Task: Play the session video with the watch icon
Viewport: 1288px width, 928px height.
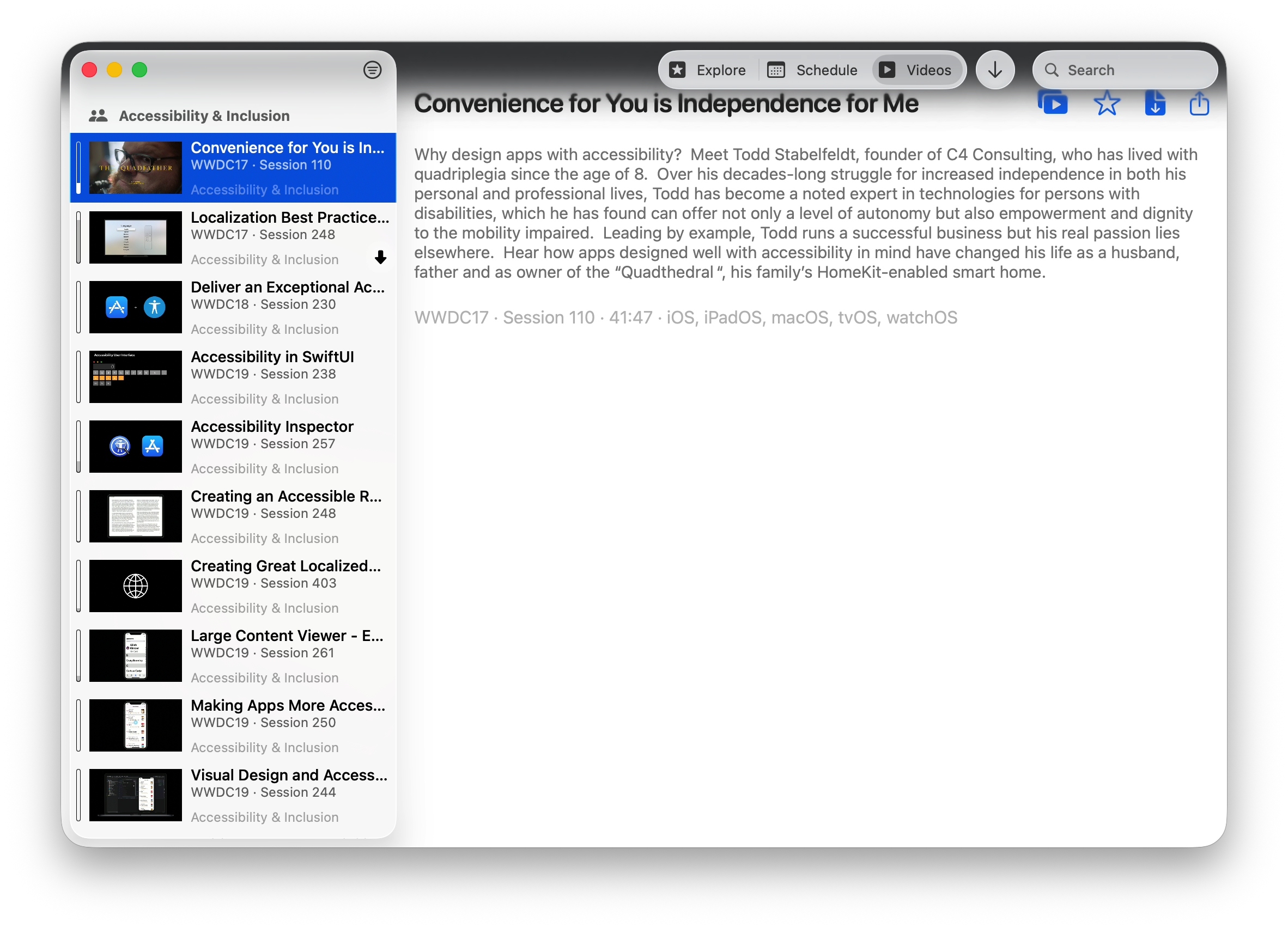Action: 1052,103
